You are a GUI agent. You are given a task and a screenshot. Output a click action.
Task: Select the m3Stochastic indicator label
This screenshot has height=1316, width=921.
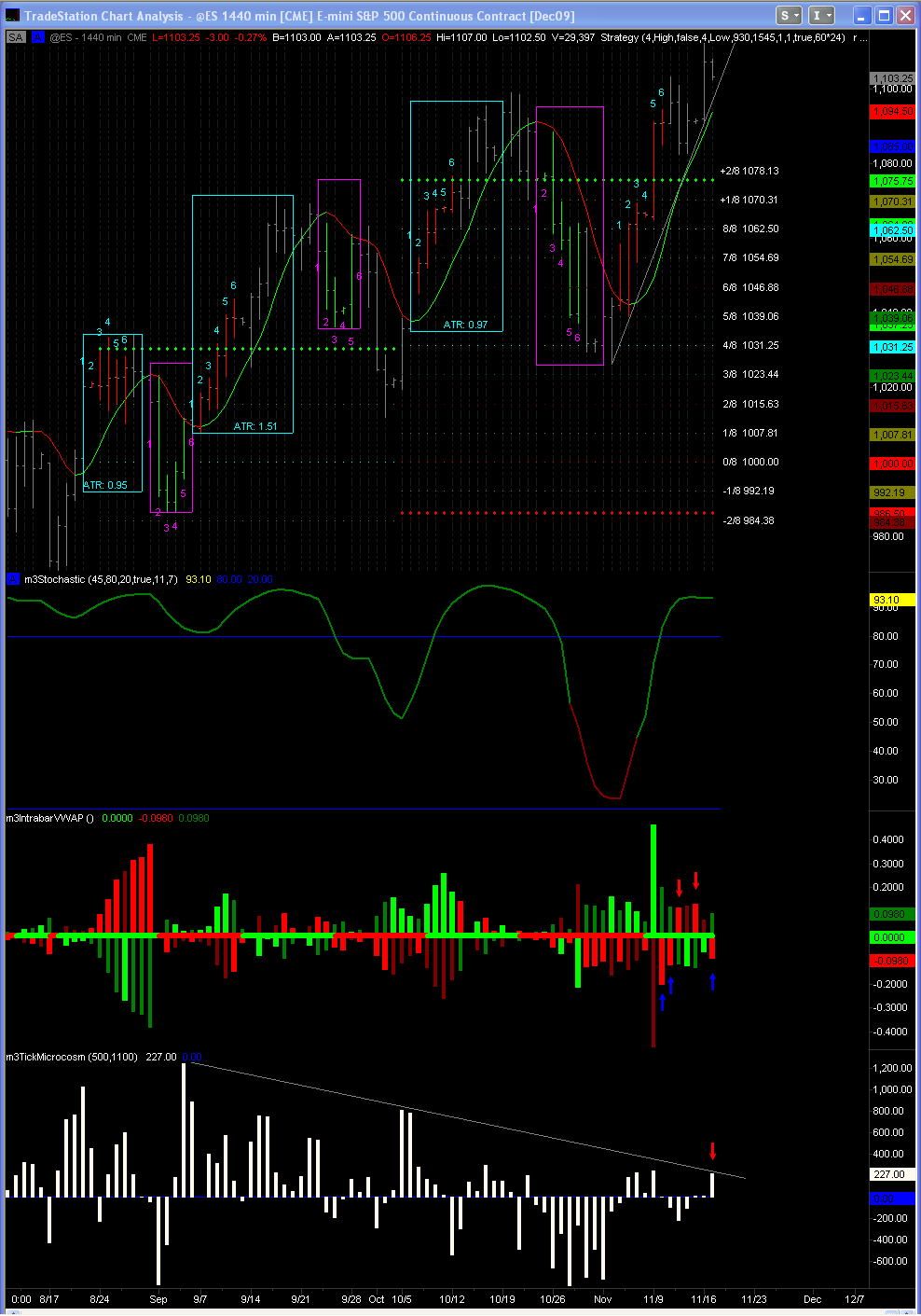pyautogui.click(x=101, y=579)
